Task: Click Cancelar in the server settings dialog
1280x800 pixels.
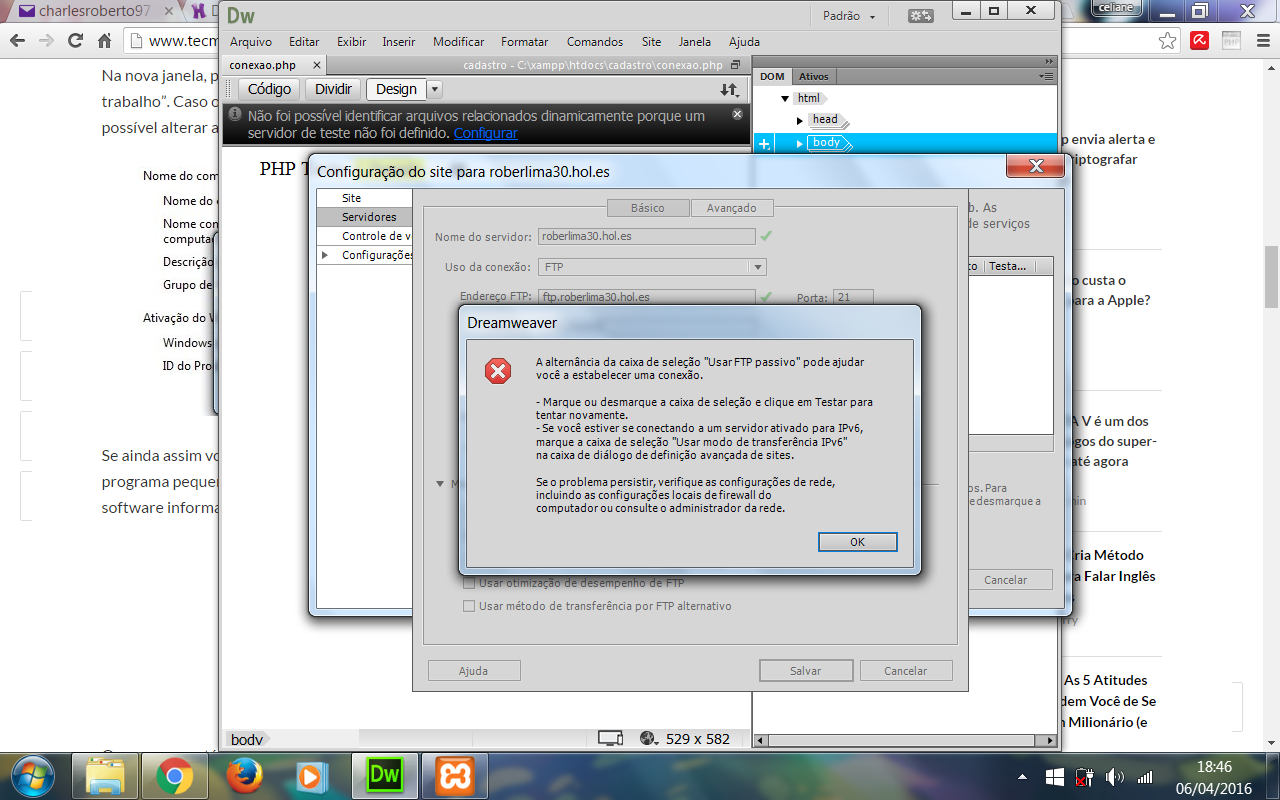Action: 906,671
